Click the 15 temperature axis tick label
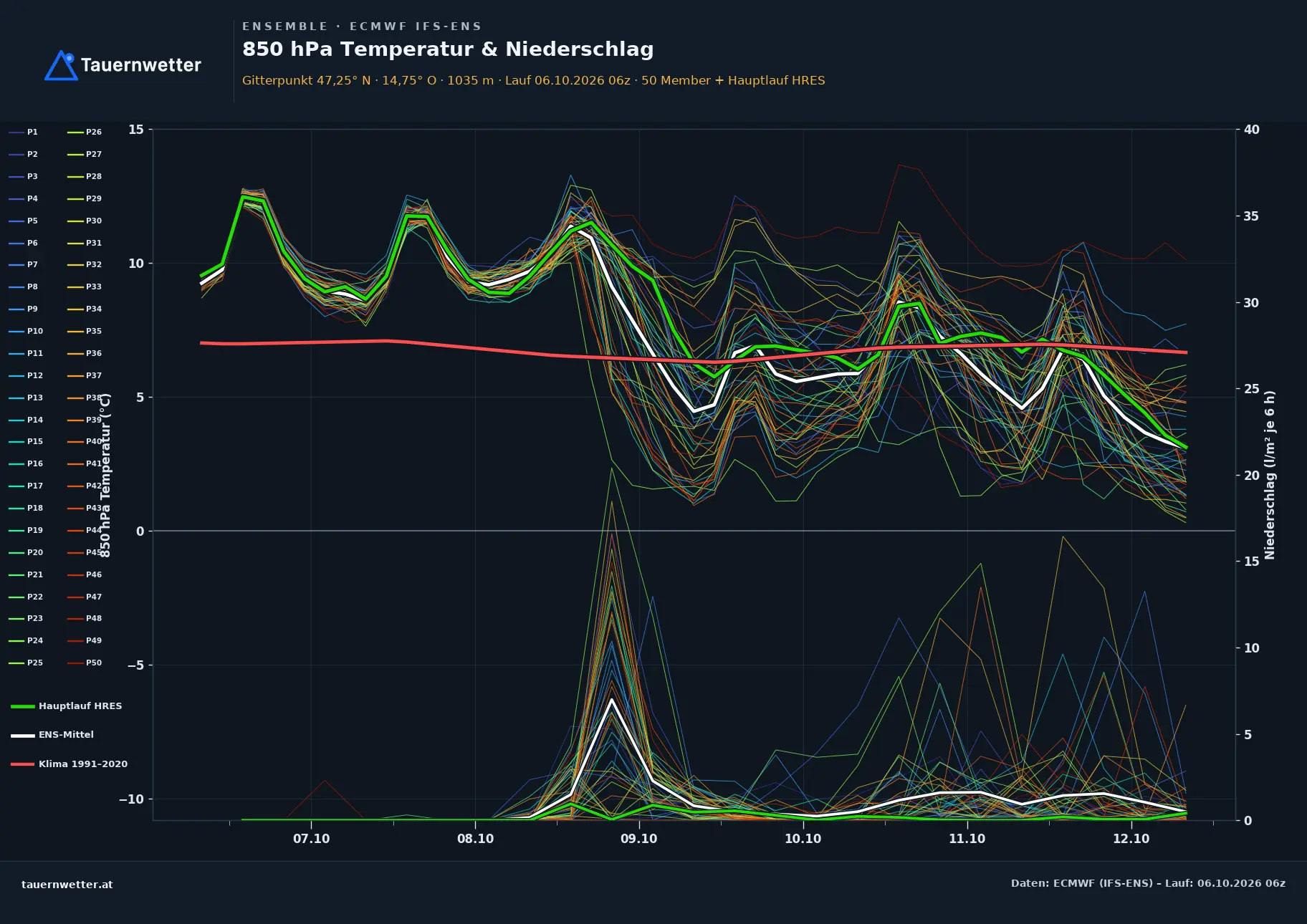Screen dimensions: 1307x924 pos(136,130)
